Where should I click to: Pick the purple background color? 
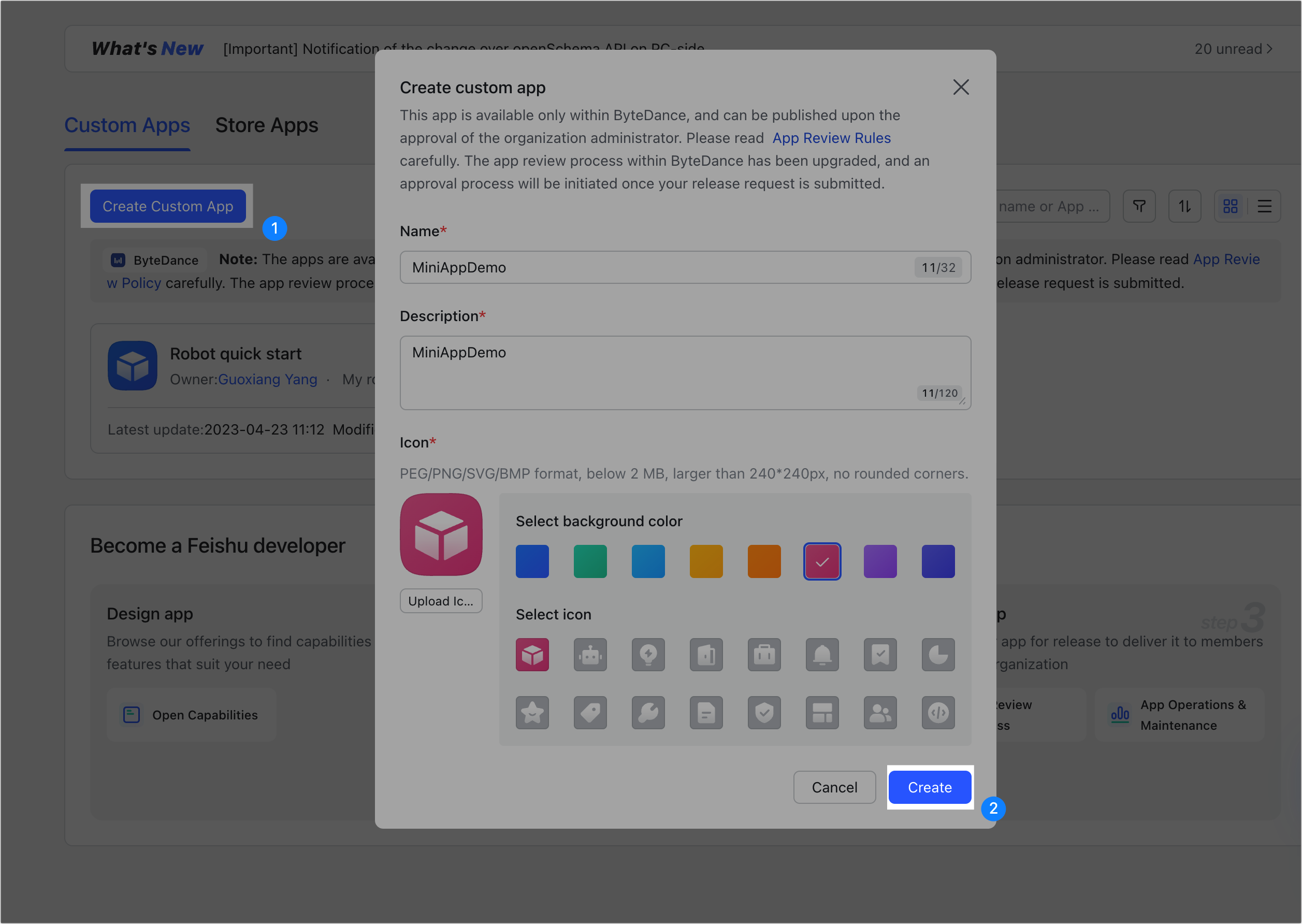pyautogui.click(x=880, y=561)
